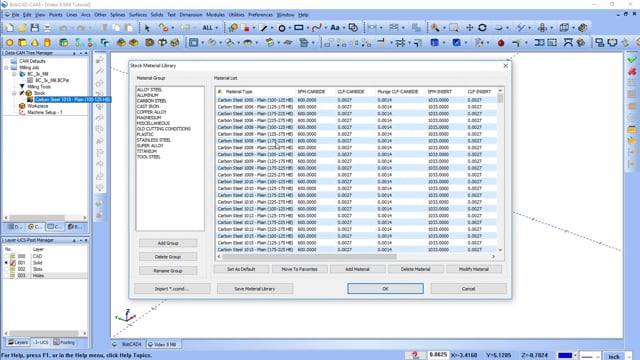Screen dimensions: 640x360
Task: Click the Cylinder solid primitive icon
Action: click(47, 42)
